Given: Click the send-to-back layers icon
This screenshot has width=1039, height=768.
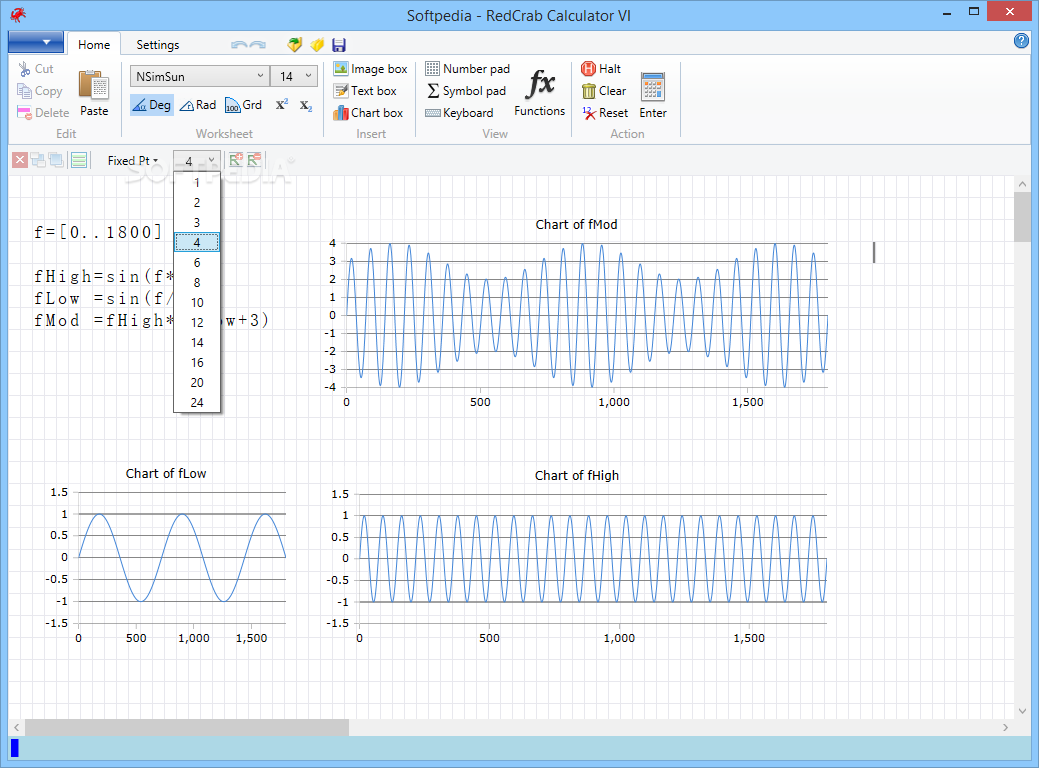Looking at the screenshot, I should pyautogui.click(x=56, y=160).
